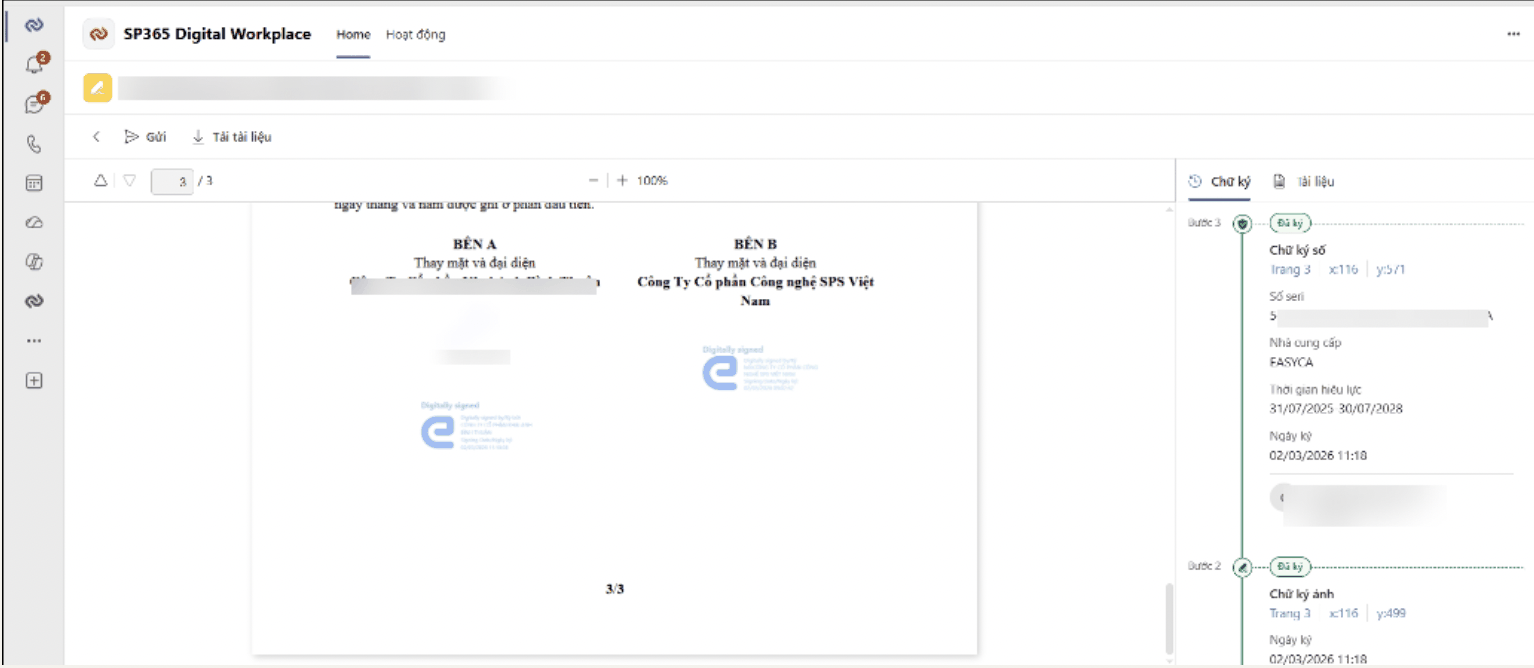Click the SP365 Digital Workplace logo
The image size is (1534, 668).
point(98,34)
